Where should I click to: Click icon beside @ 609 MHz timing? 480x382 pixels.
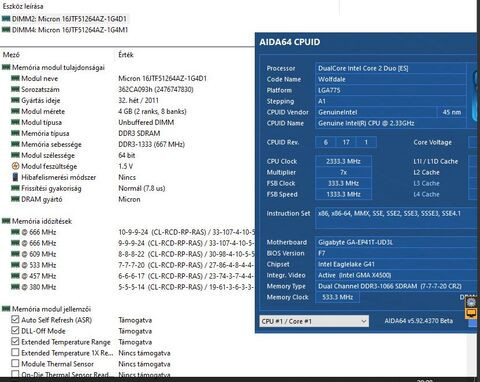coord(15,254)
